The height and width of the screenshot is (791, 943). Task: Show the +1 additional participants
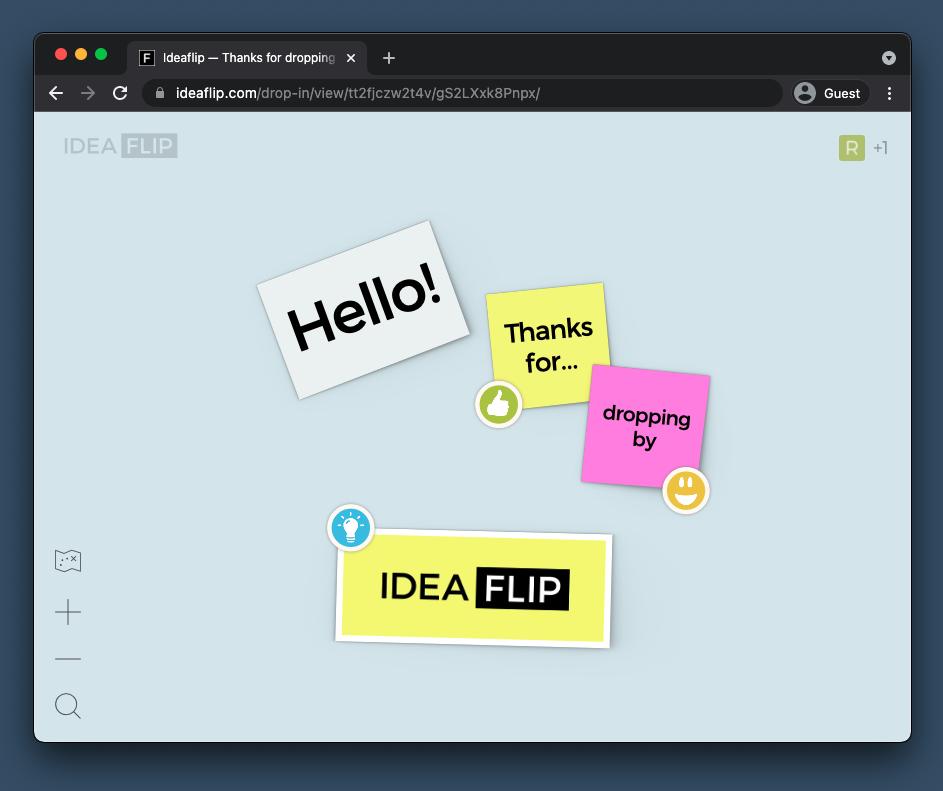[880, 148]
